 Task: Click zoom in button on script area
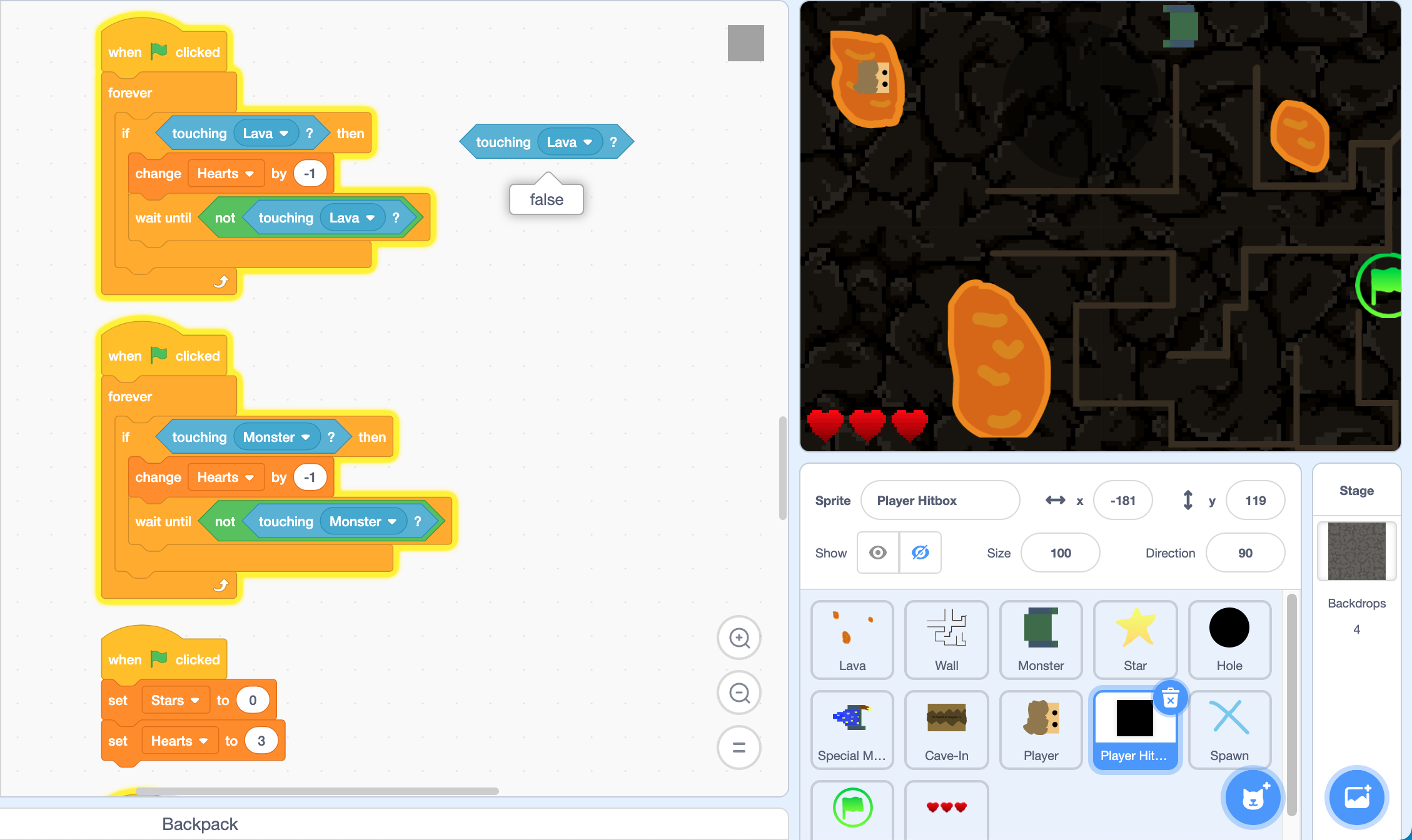click(x=740, y=638)
